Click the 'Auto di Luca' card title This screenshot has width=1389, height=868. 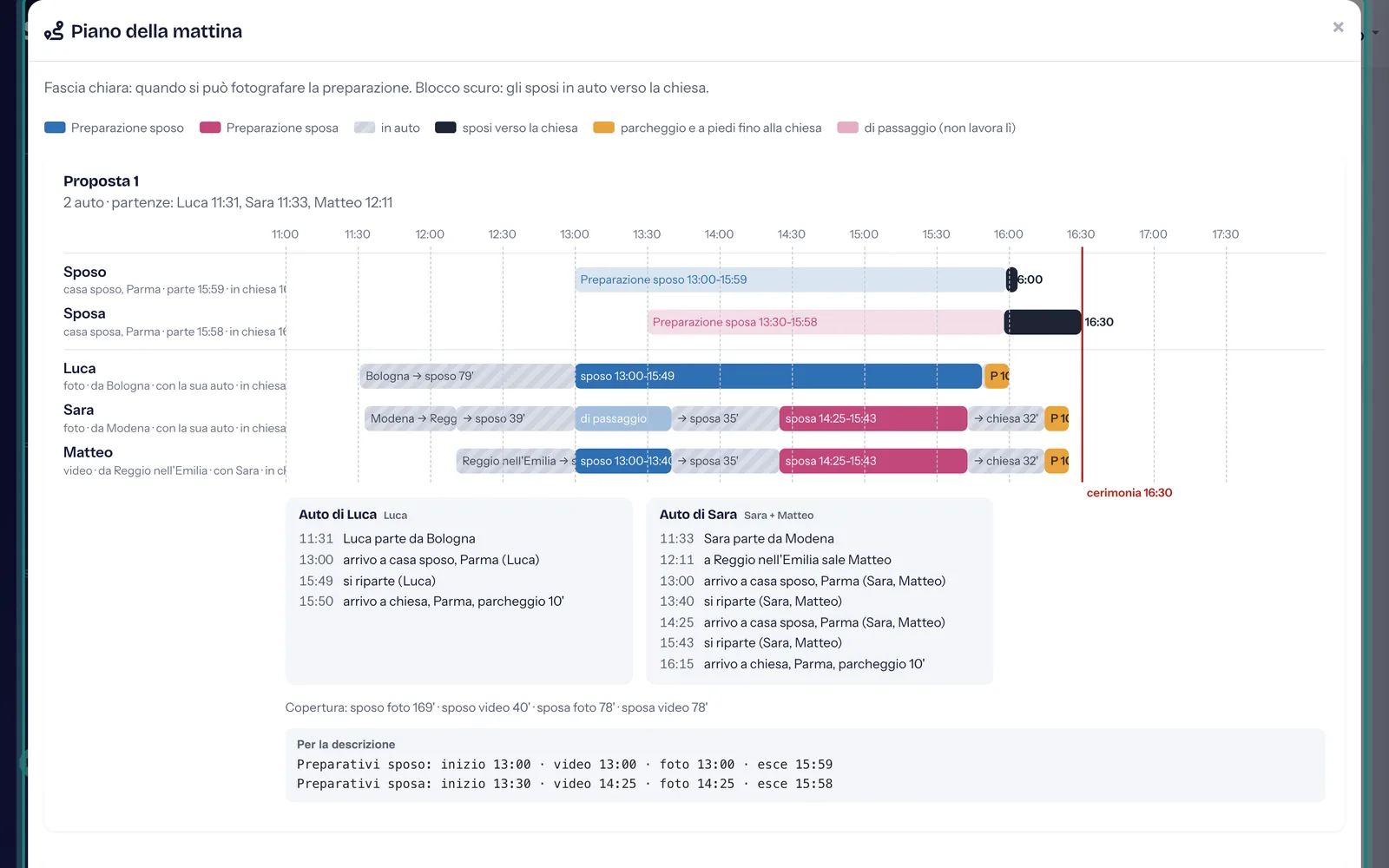click(338, 515)
